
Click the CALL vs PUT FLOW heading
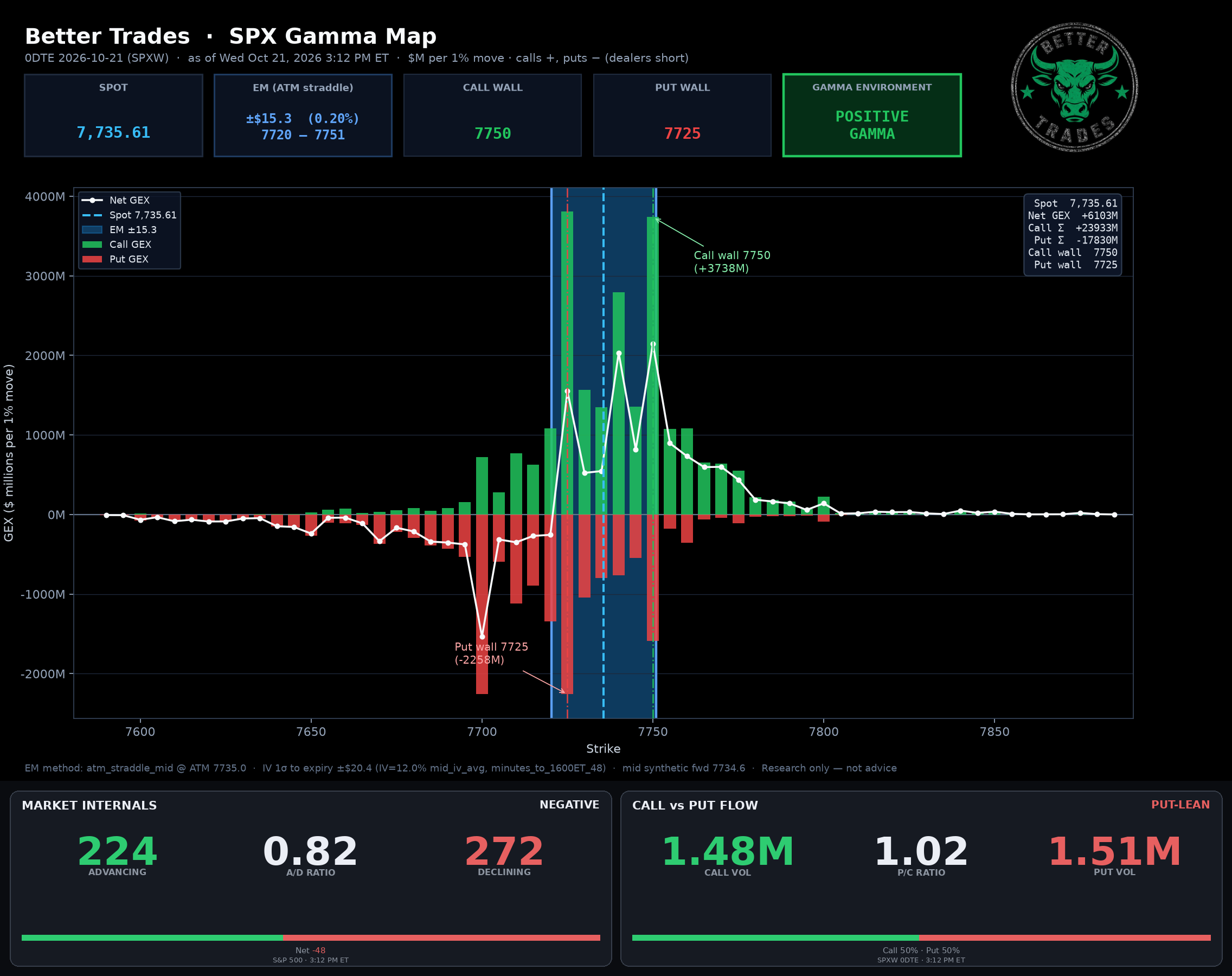click(695, 805)
